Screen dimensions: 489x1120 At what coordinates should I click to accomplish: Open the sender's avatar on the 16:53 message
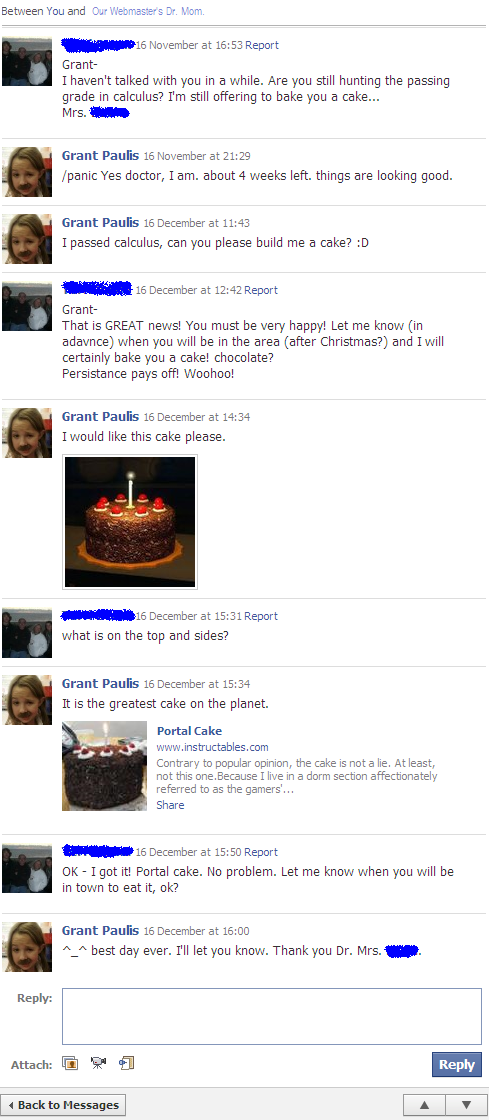[27, 61]
